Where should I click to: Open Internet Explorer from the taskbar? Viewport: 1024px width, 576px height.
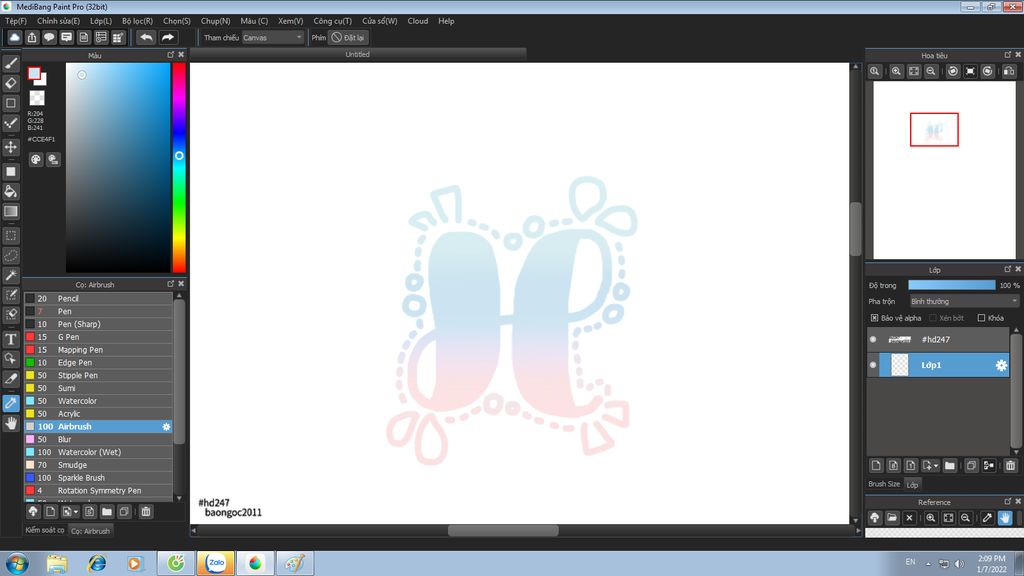coord(97,563)
